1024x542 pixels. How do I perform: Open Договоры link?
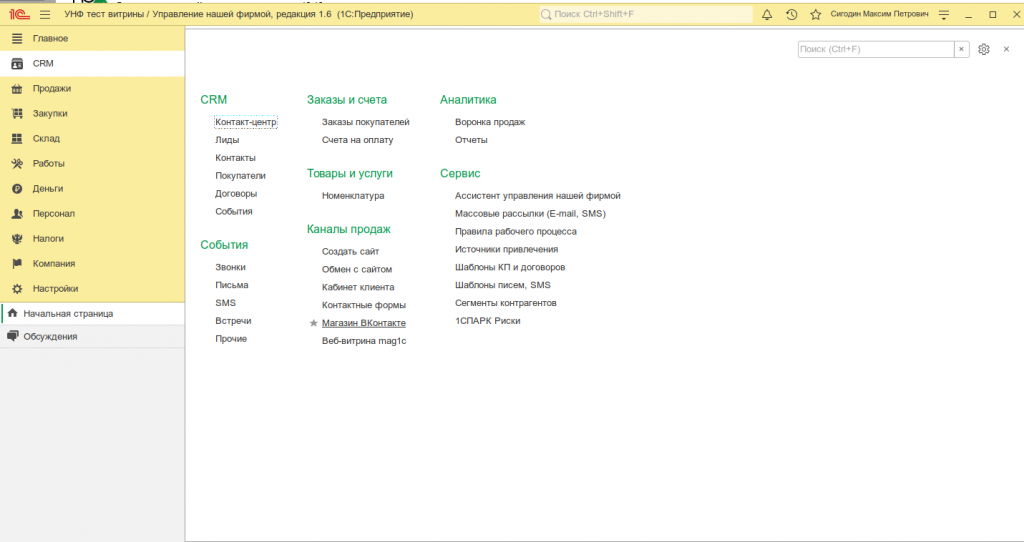pos(236,193)
